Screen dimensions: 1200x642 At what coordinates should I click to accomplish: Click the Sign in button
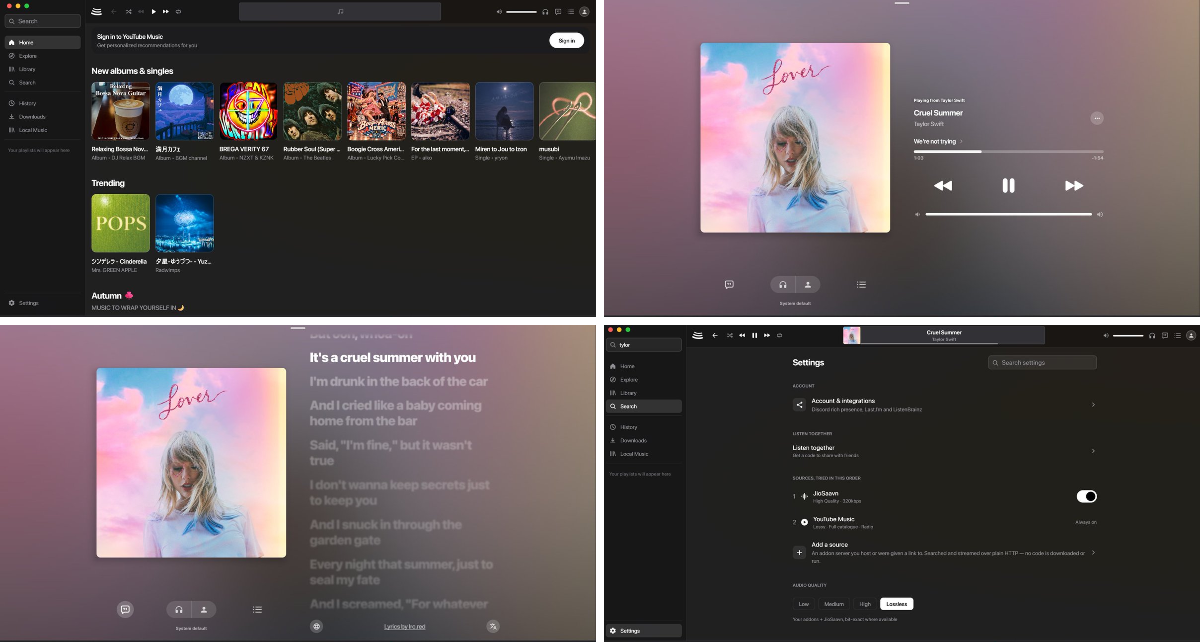(x=566, y=40)
